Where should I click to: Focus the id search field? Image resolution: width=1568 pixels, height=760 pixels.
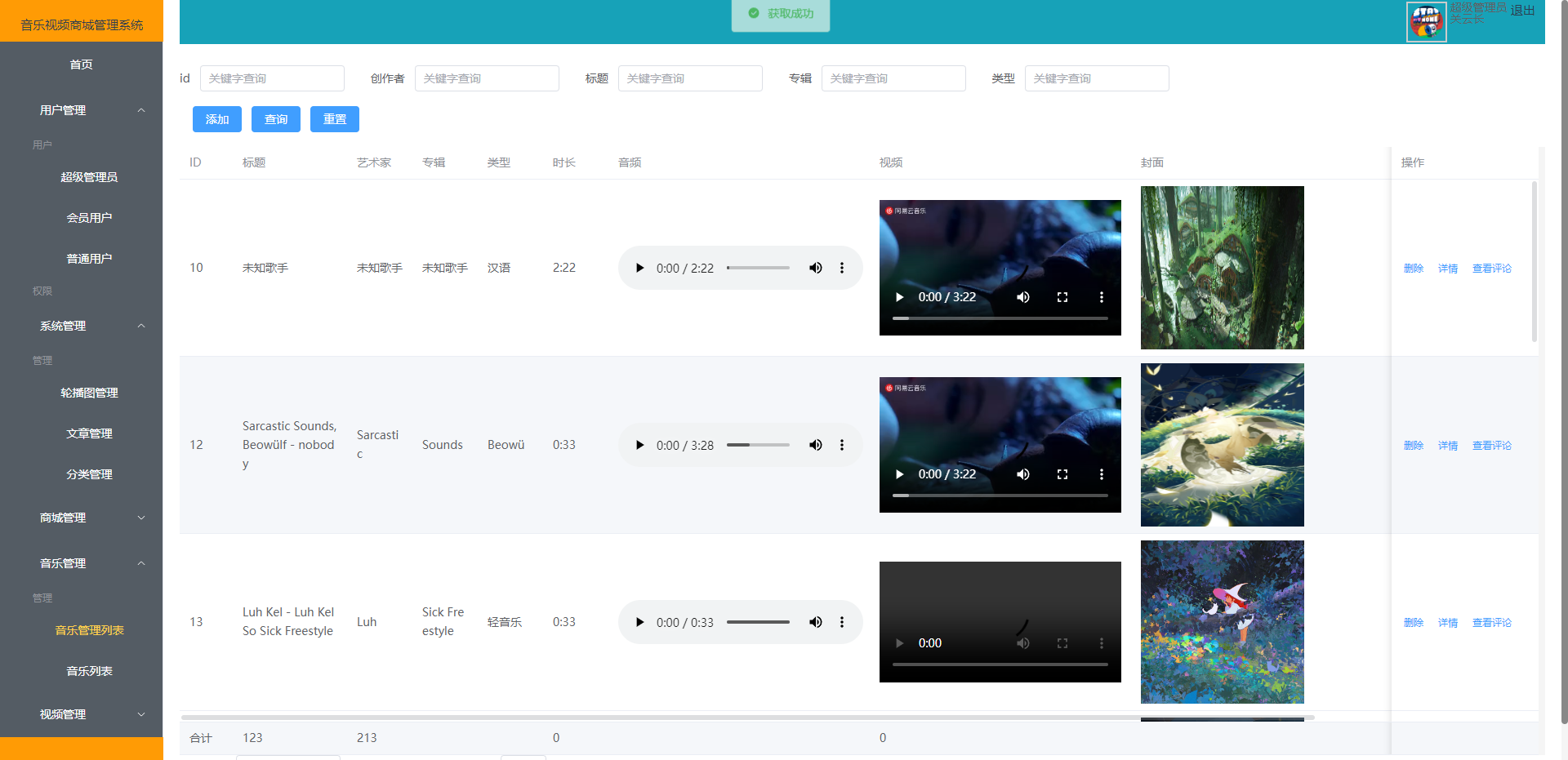point(272,78)
